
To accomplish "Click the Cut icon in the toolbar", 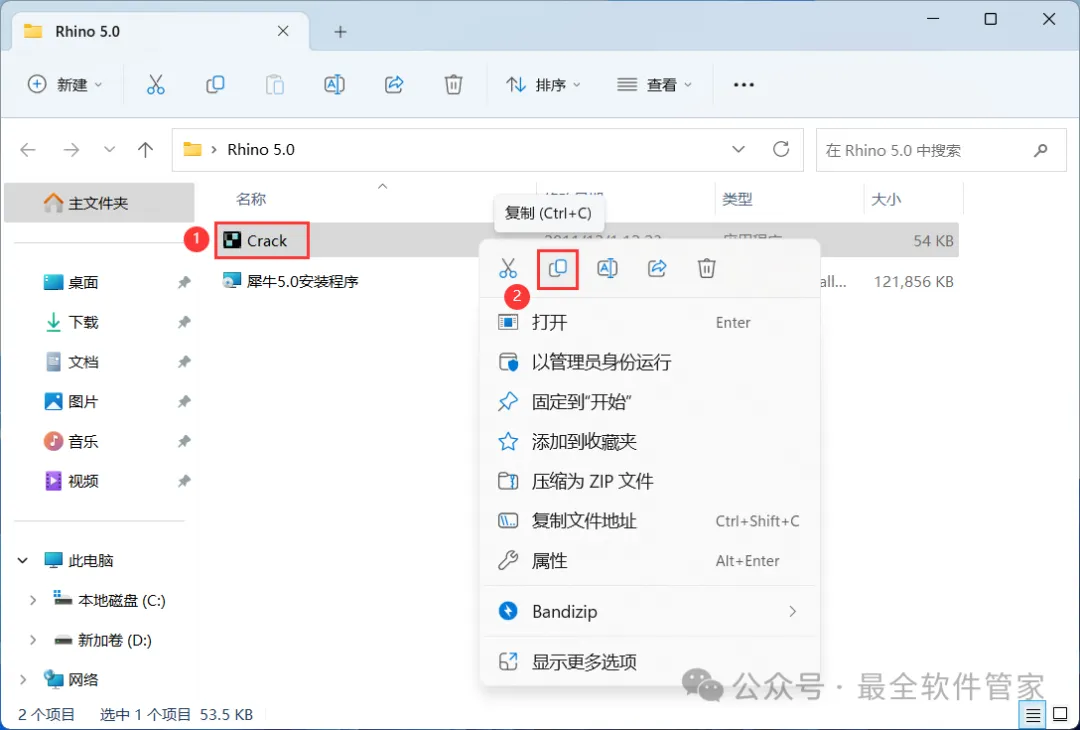I will click(x=156, y=85).
